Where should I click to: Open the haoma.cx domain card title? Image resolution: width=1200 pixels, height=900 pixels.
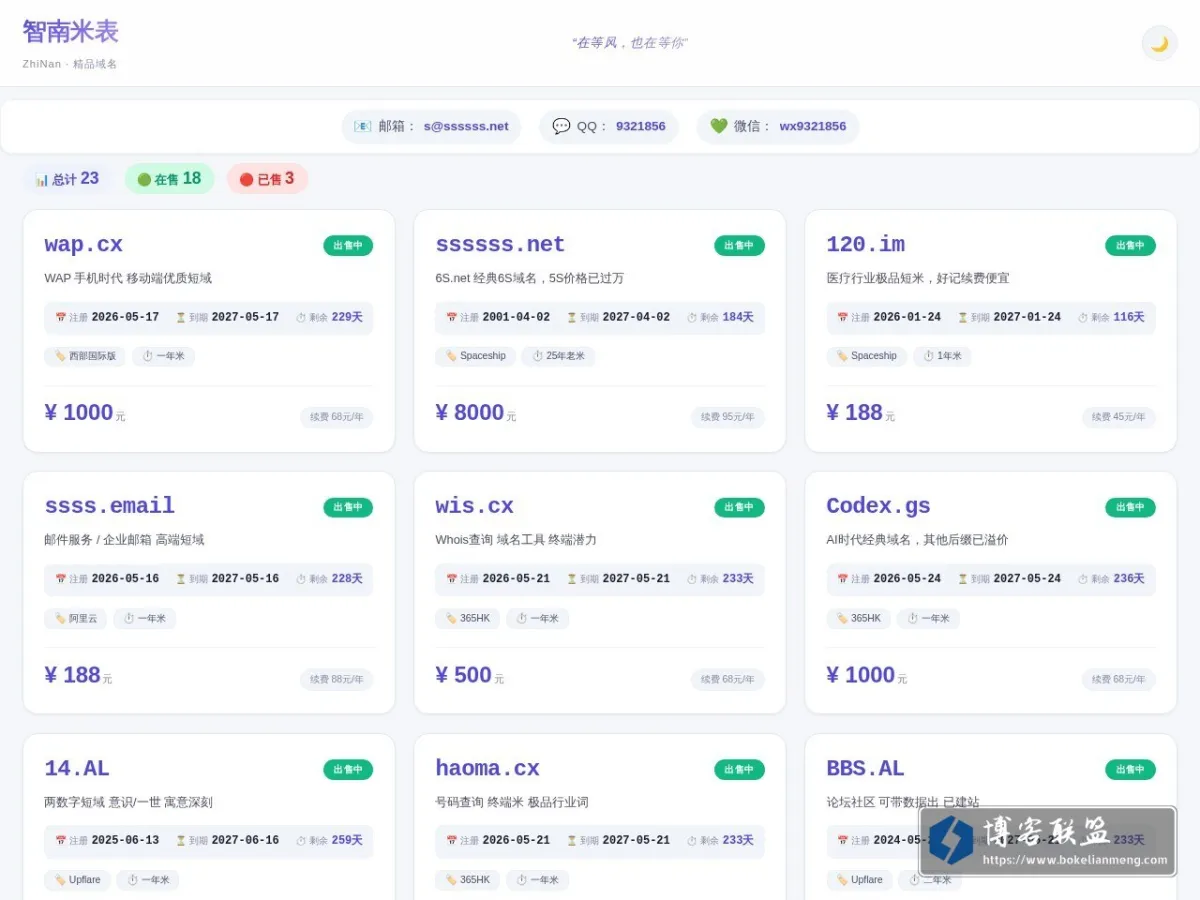(487, 769)
